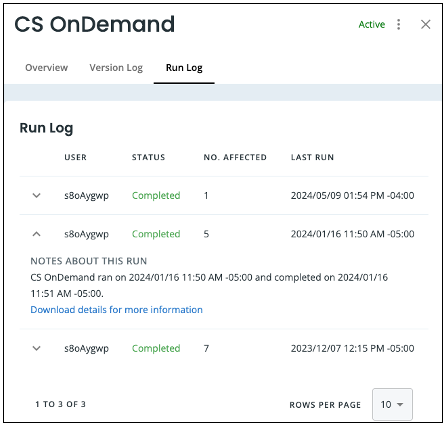The image size is (446, 427).
Task: Click the STATUS column header
Action: [148, 157]
